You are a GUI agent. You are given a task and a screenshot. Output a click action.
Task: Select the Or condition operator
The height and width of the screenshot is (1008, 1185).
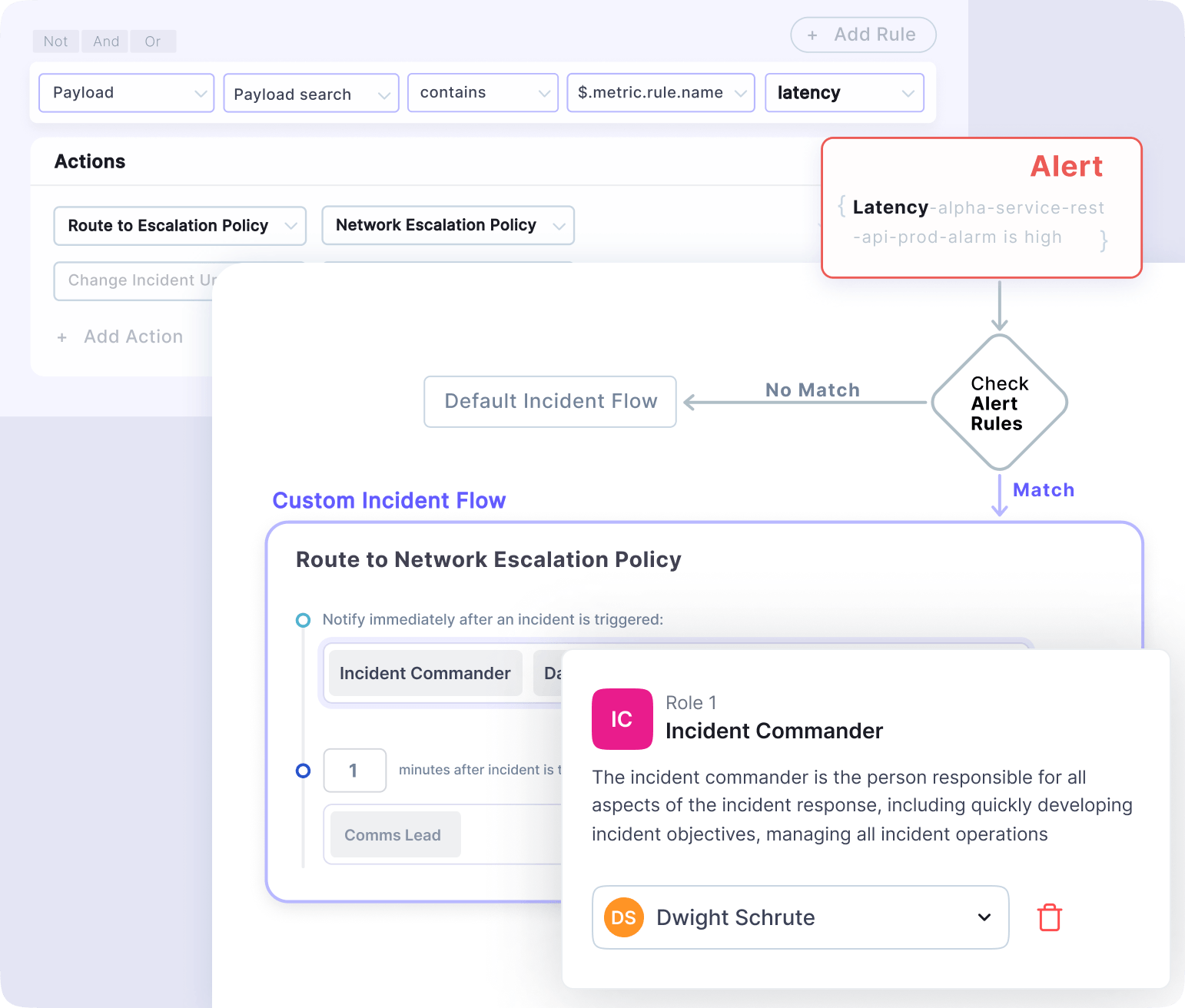152,41
